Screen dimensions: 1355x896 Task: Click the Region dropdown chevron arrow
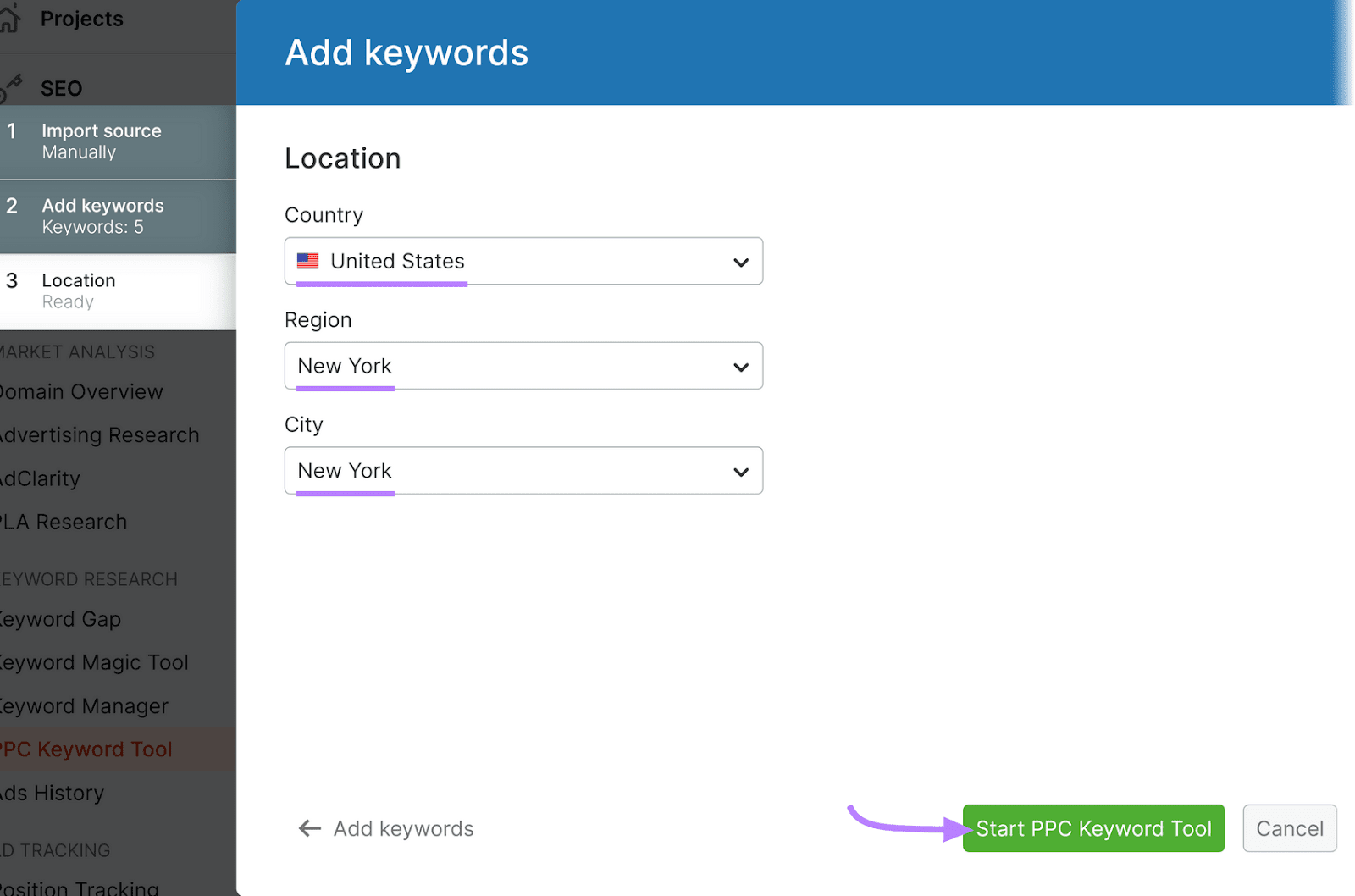[741, 368]
